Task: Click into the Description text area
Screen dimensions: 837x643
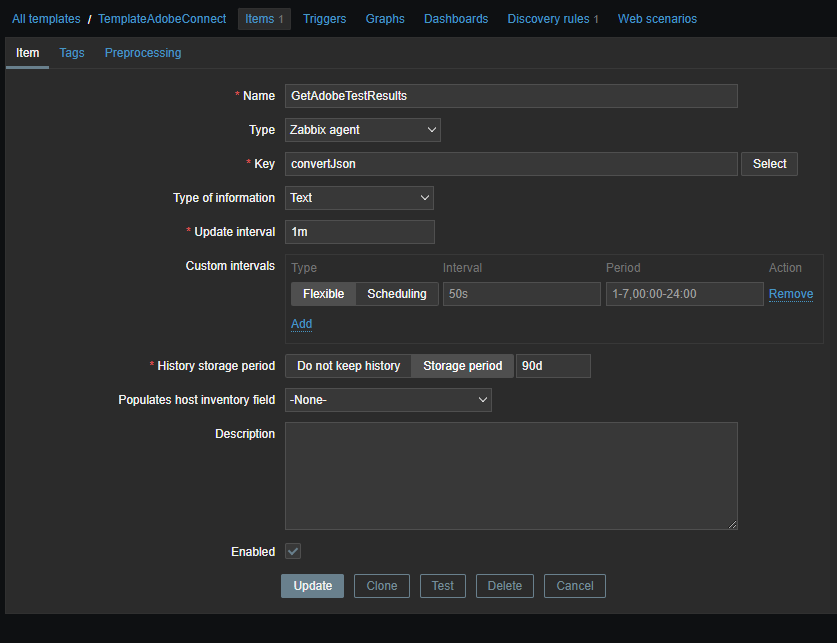Action: tap(511, 476)
